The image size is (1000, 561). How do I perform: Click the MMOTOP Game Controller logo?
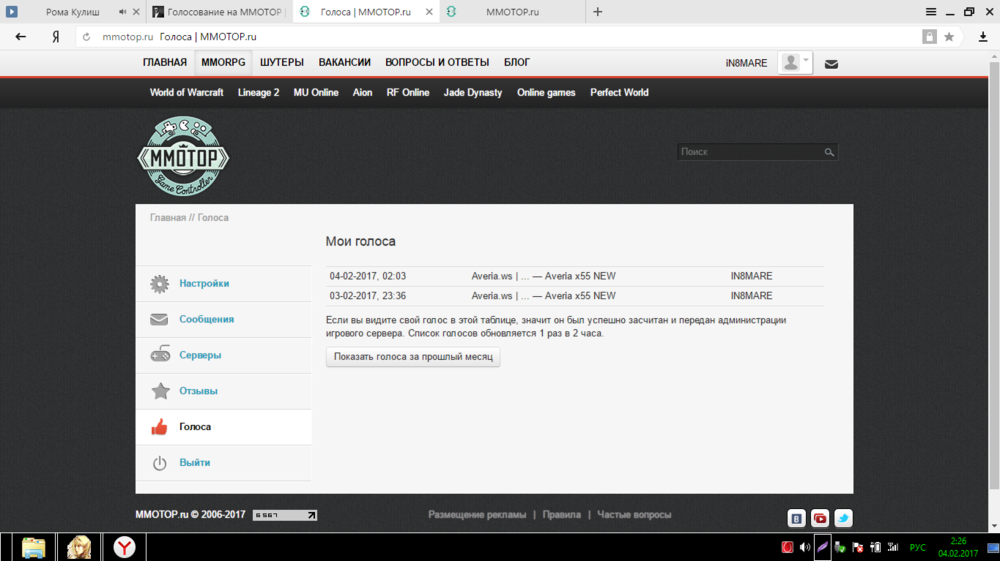click(183, 156)
